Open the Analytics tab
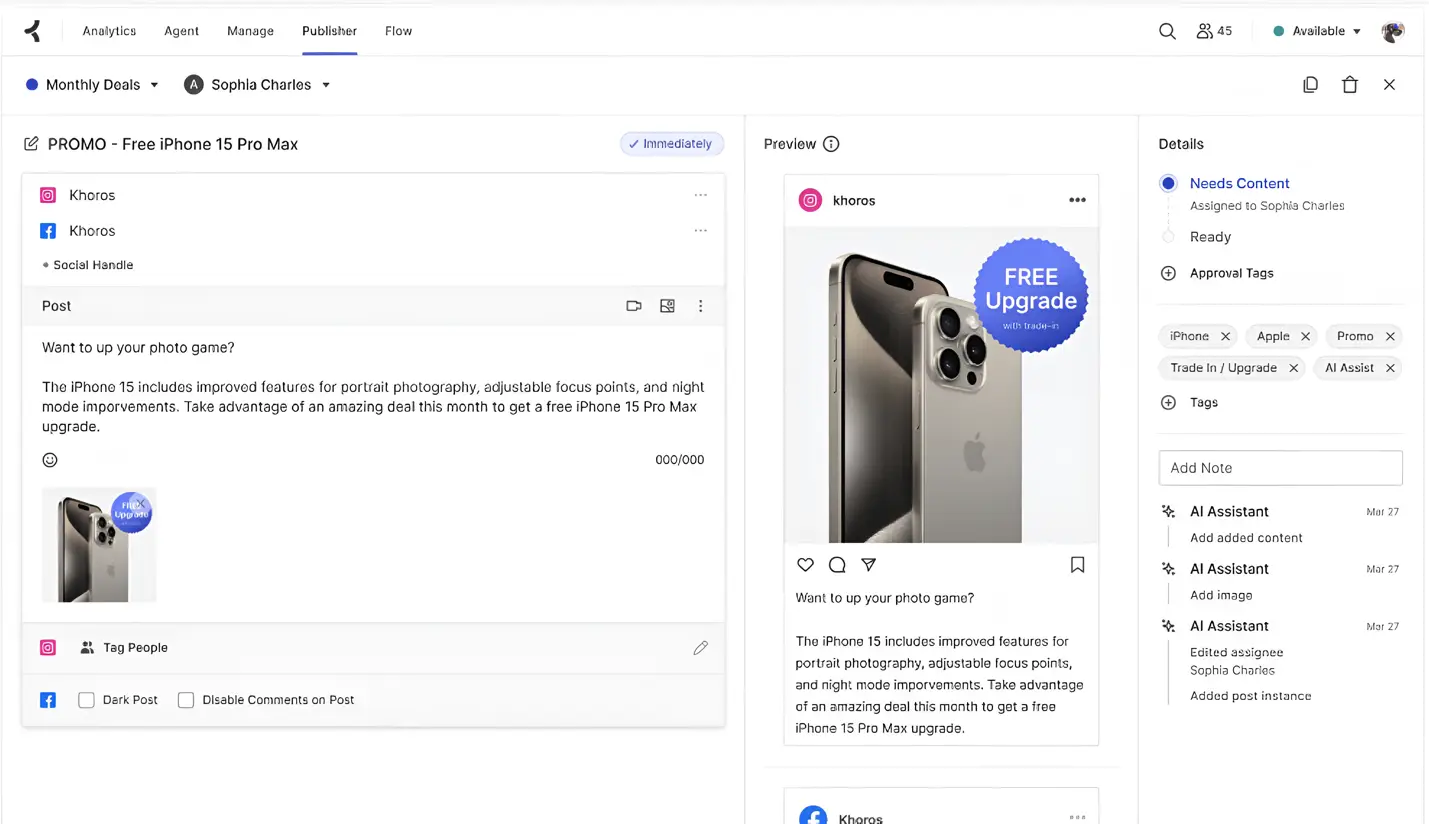The width and height of the screenshot is (1429, 824). tap(109, 31)
